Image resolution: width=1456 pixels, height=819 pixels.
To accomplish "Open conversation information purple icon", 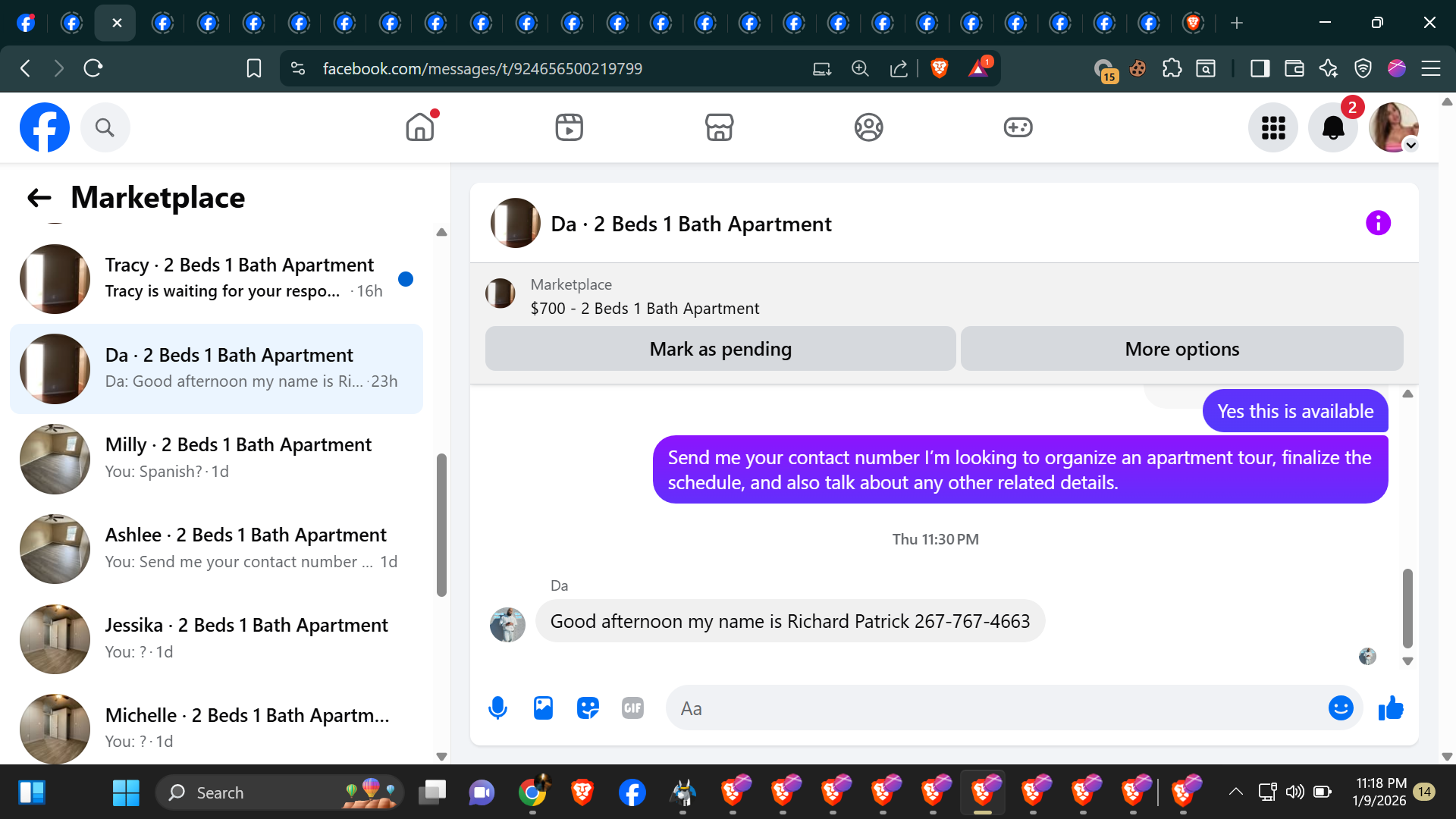I will pos(1378,223).
